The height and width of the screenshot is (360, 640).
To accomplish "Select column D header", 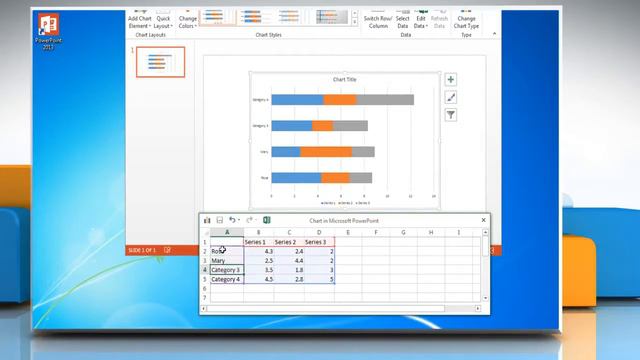I will [319, 232].
